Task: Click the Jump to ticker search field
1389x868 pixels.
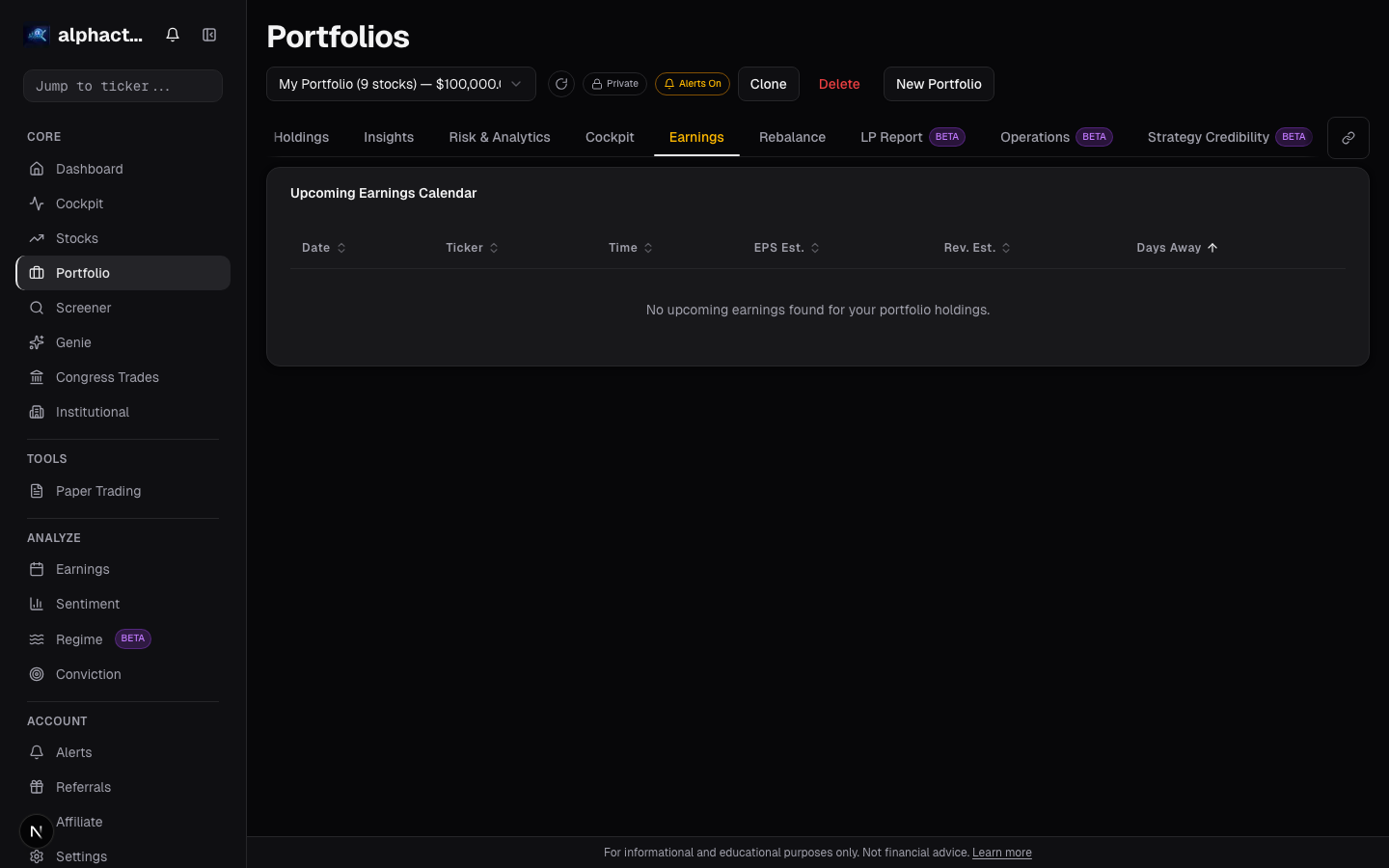Action: 123,85
